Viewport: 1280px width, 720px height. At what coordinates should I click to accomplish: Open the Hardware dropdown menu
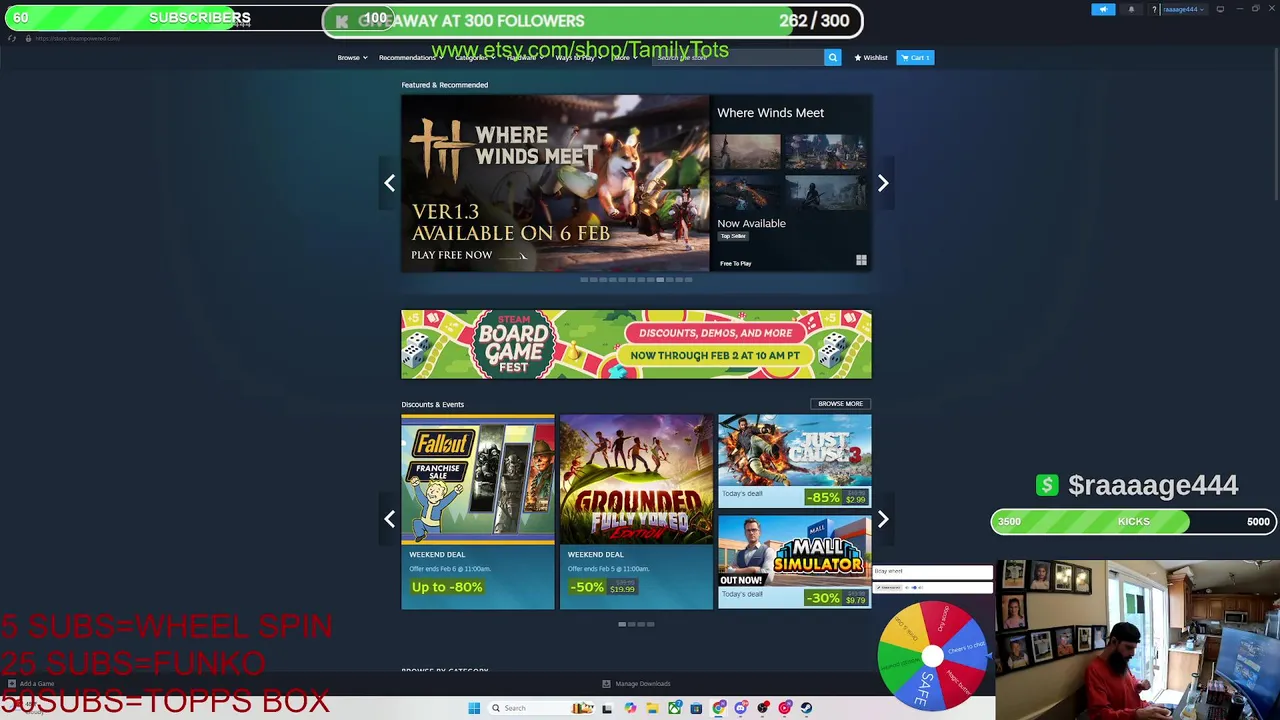tap(524, 58)
